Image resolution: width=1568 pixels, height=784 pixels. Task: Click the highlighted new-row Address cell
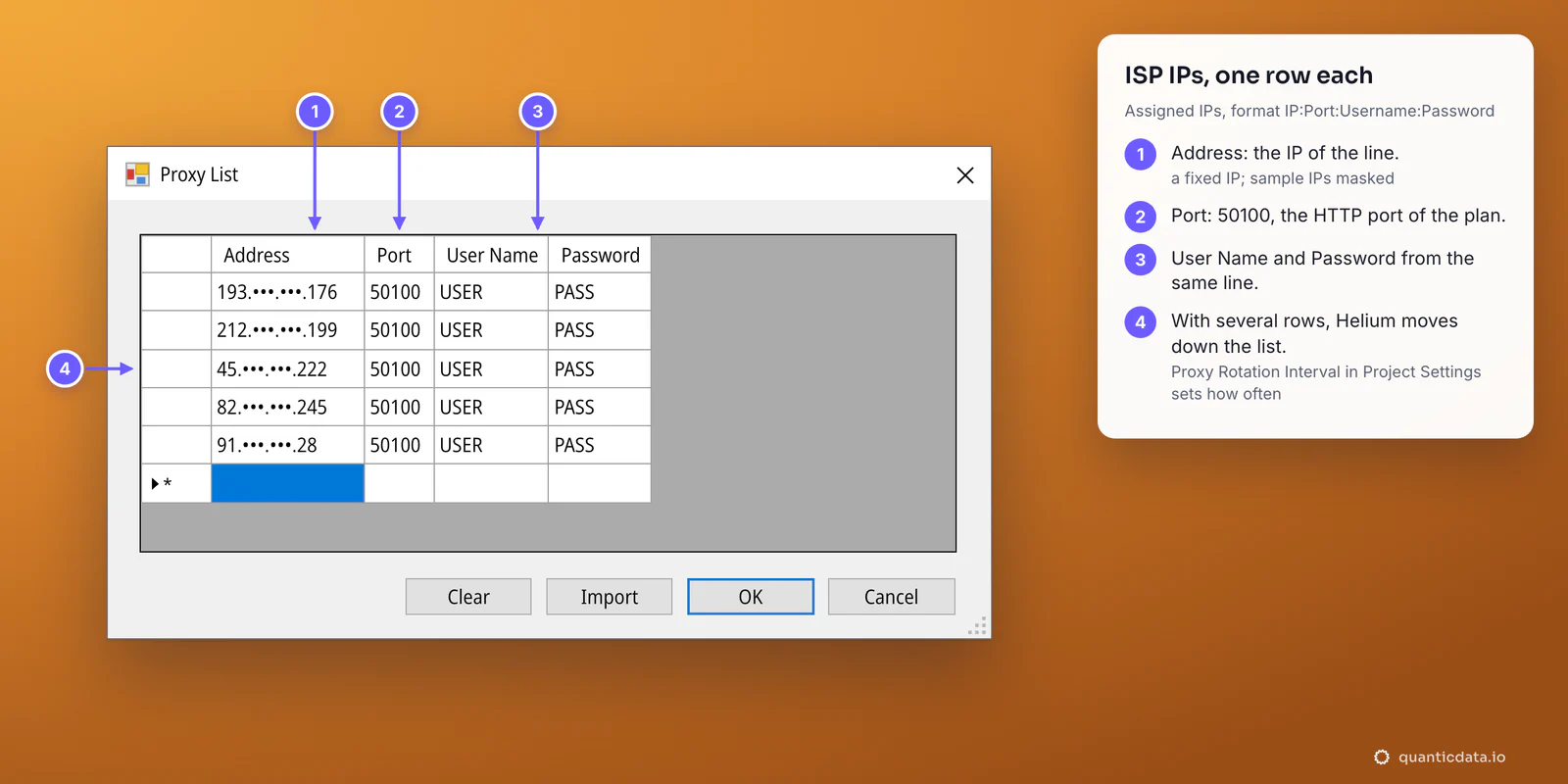point(288,483)
